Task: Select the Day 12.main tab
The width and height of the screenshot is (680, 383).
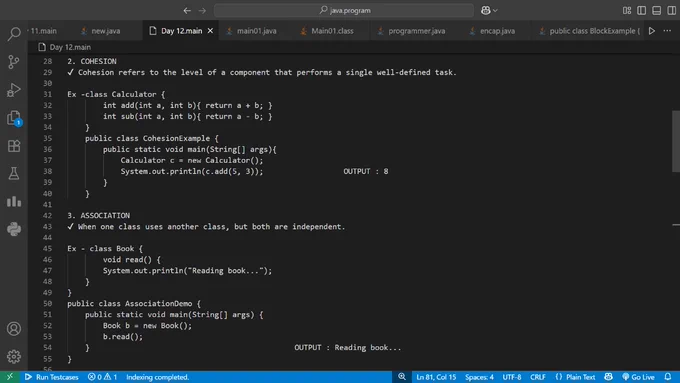Action: [x=181, y=31]
